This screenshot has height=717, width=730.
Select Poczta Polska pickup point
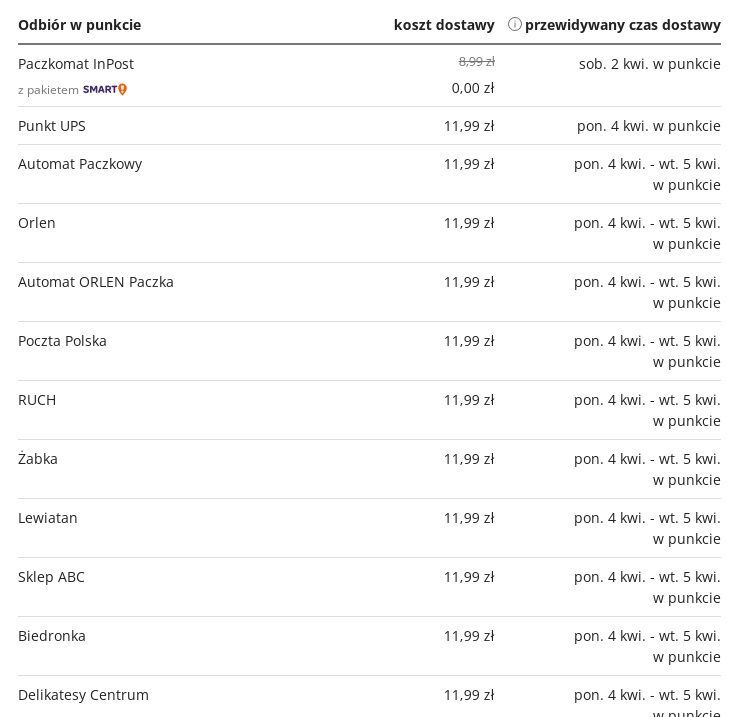pos(62,341)
